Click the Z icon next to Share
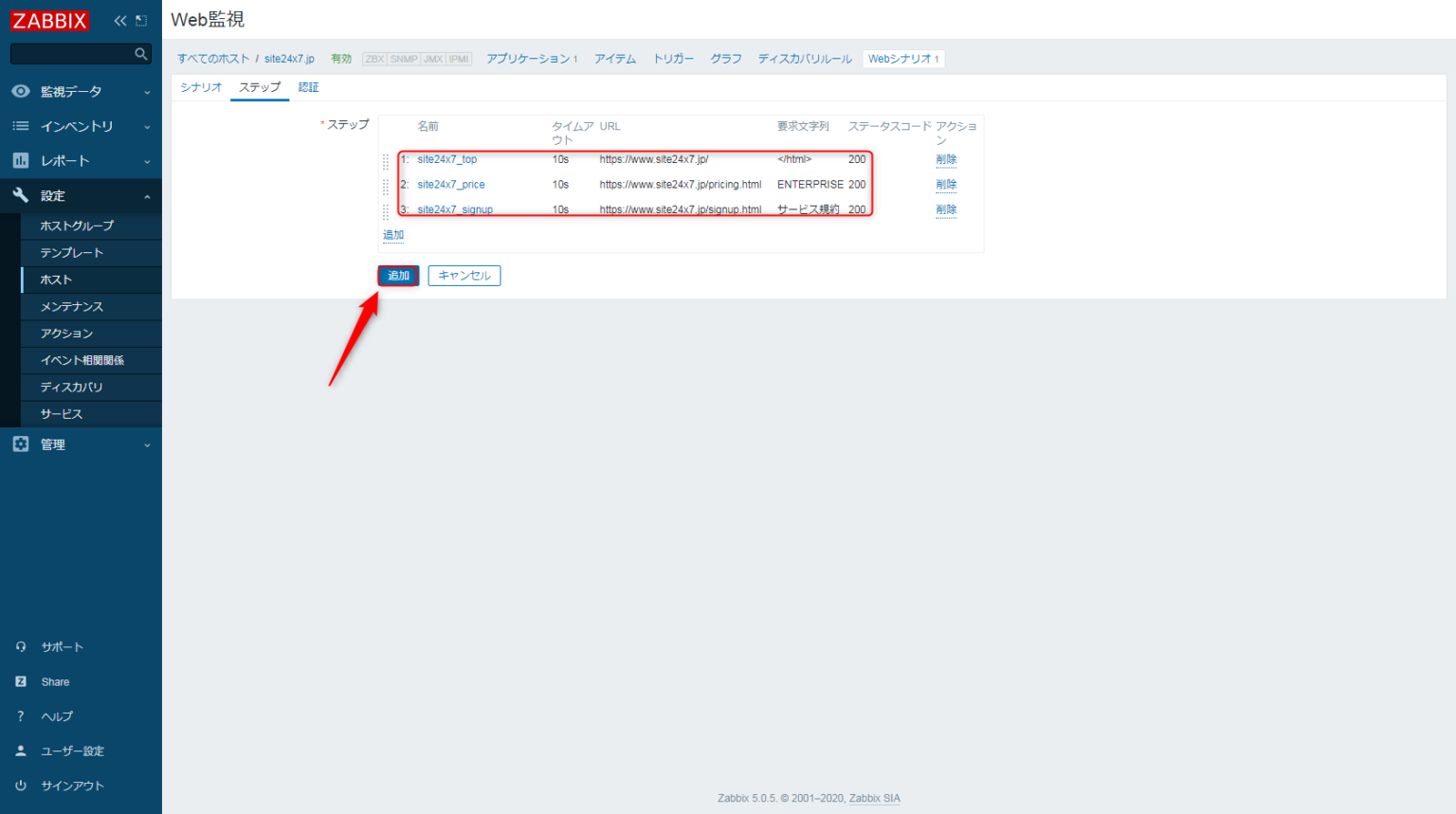 21,680
